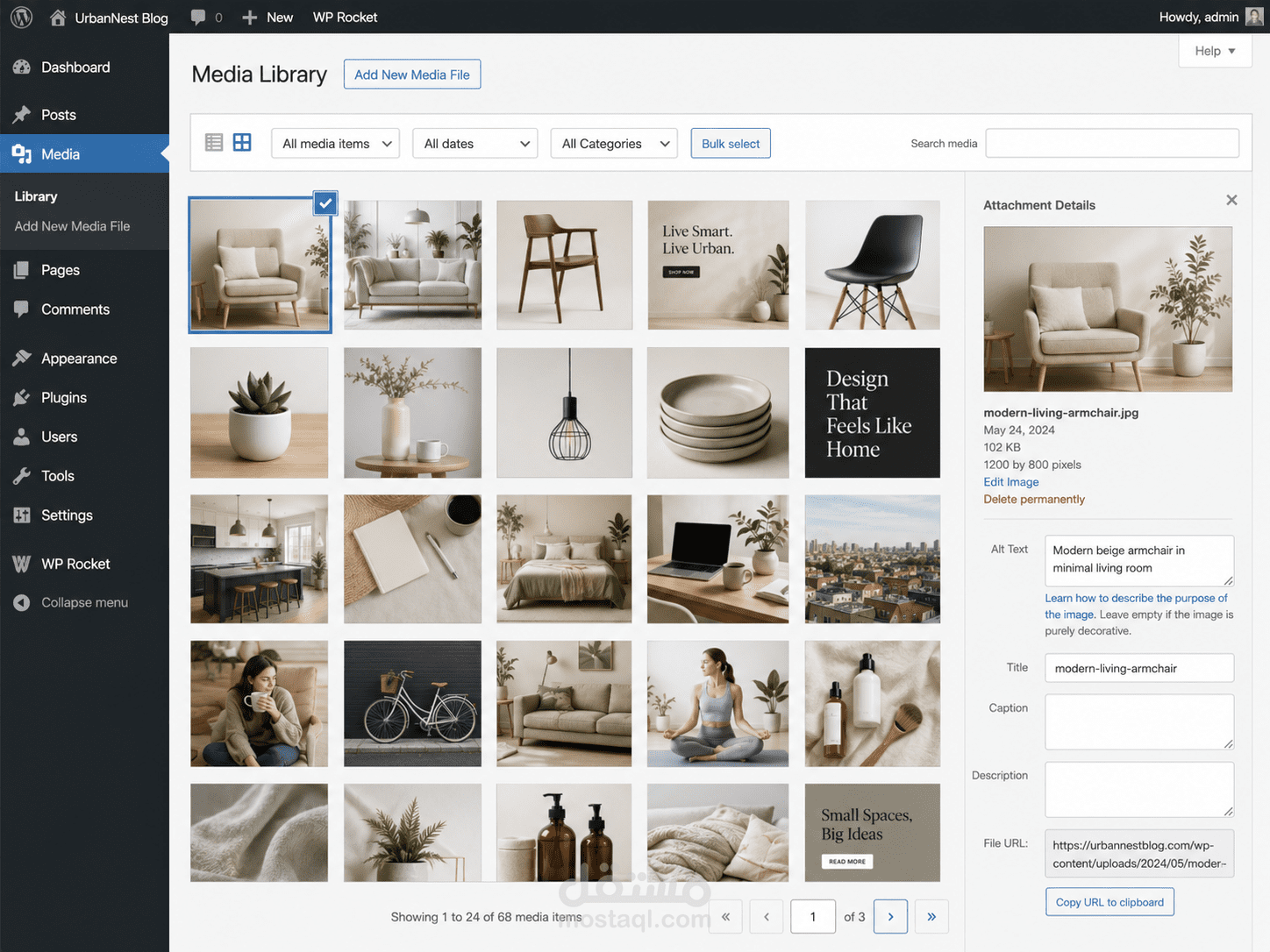Go to the next page of media

pos(891,916)
